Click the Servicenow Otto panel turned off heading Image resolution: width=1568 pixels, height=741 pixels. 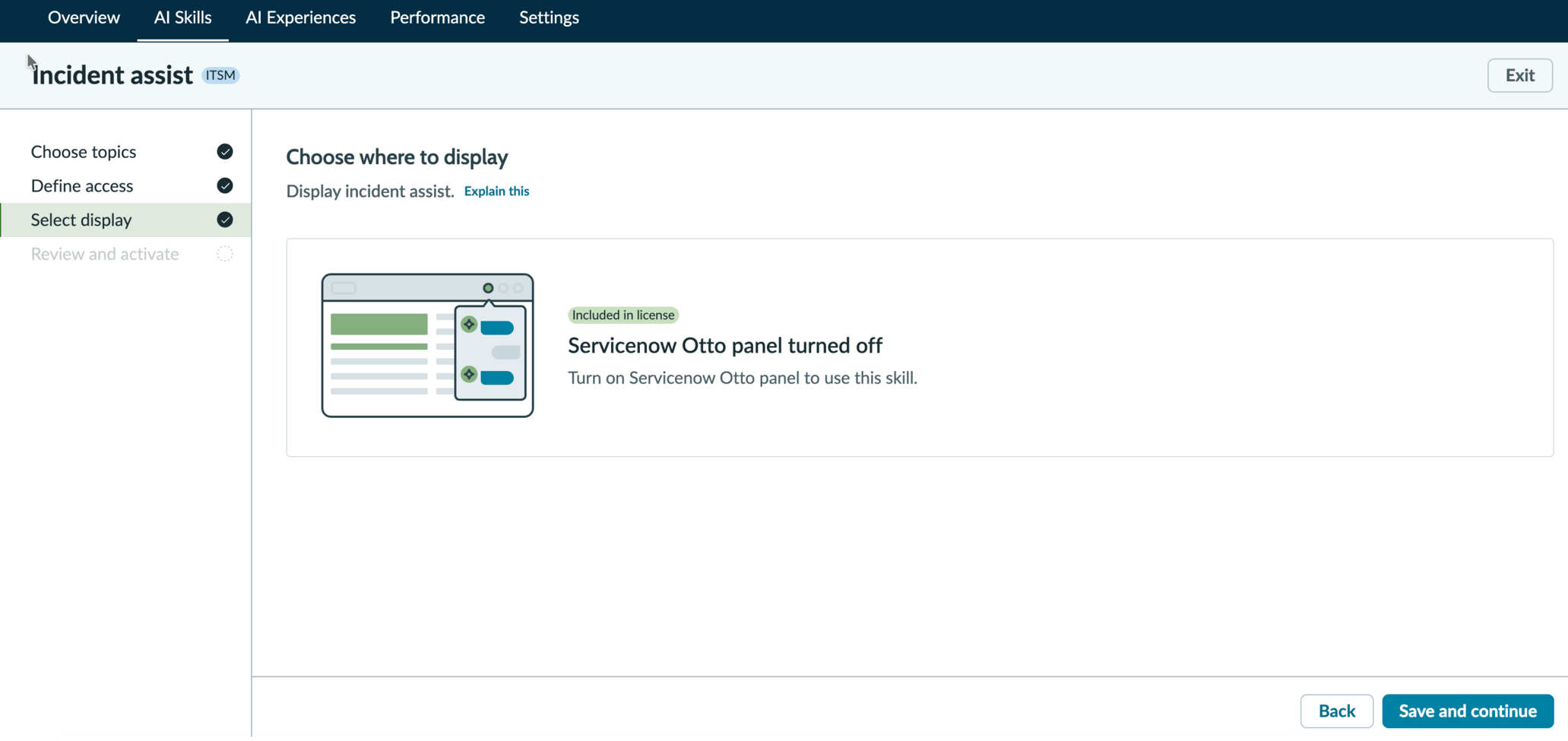pos(725,346)
